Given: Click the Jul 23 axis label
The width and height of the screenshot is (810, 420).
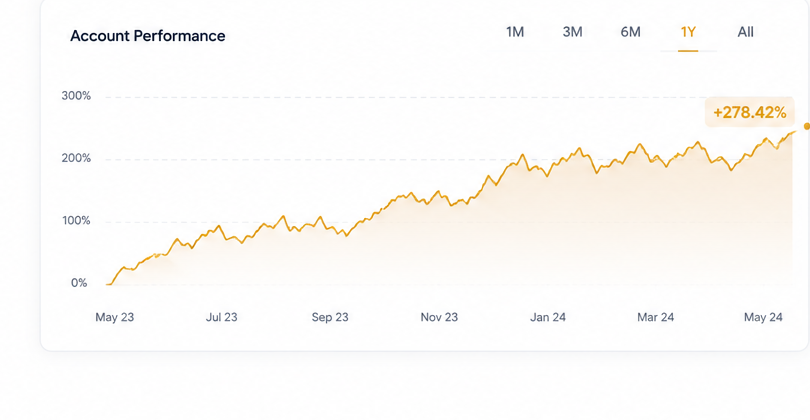Looking at the screenshot, I should (x=222, y=317).
